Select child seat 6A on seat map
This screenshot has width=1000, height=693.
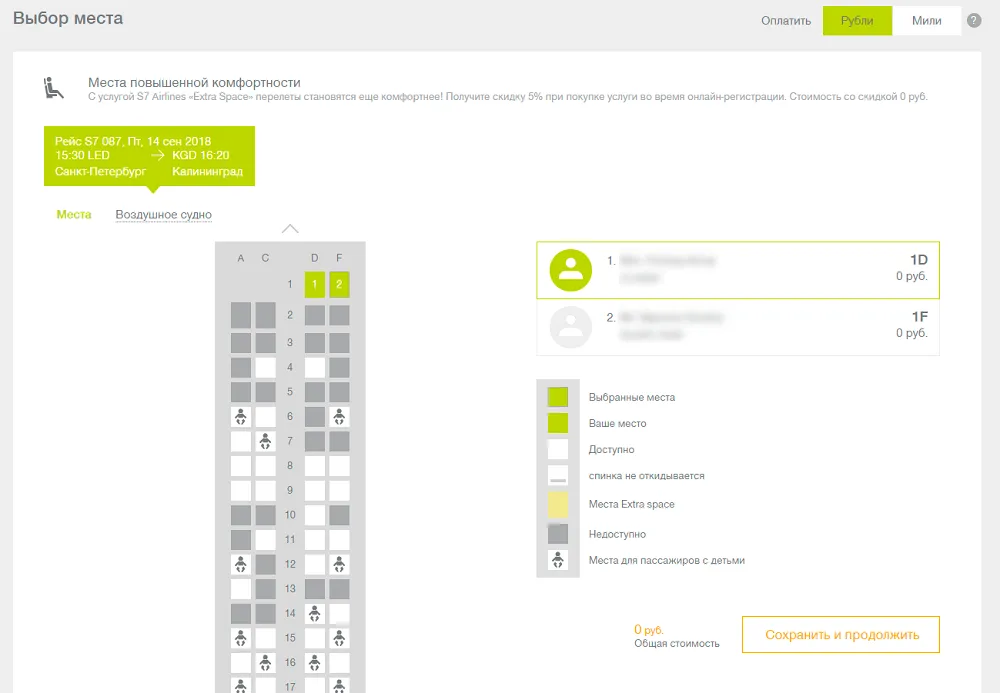tap(241, 417)
